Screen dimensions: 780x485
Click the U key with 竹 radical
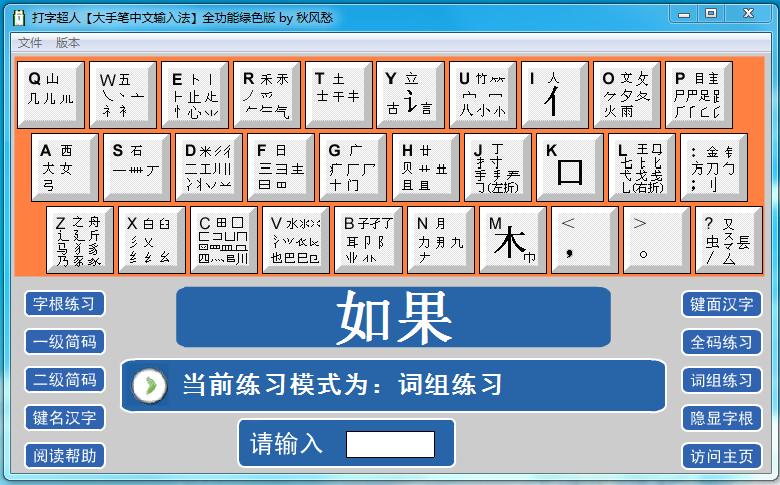coord(483,95)
